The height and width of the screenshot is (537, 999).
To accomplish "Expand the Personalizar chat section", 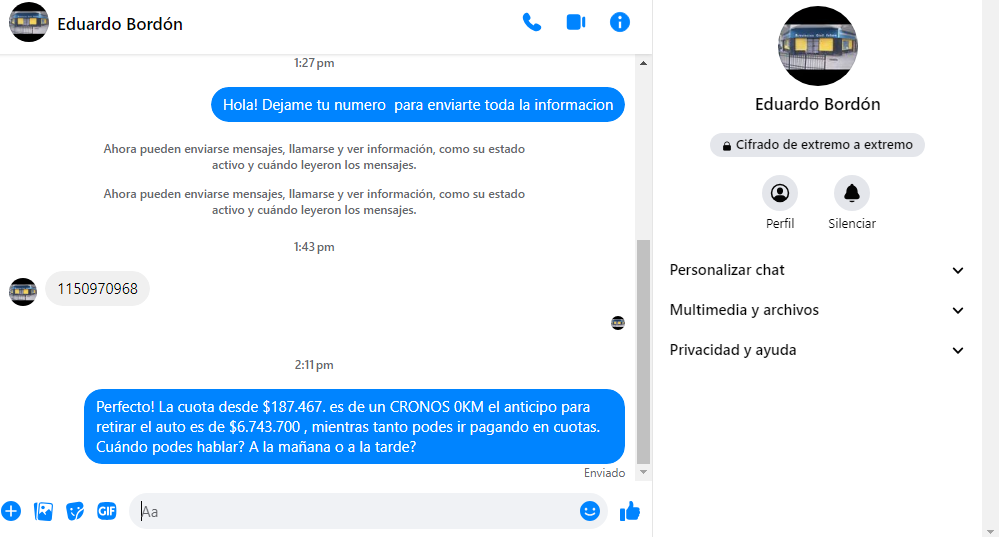I will point(817,270).
